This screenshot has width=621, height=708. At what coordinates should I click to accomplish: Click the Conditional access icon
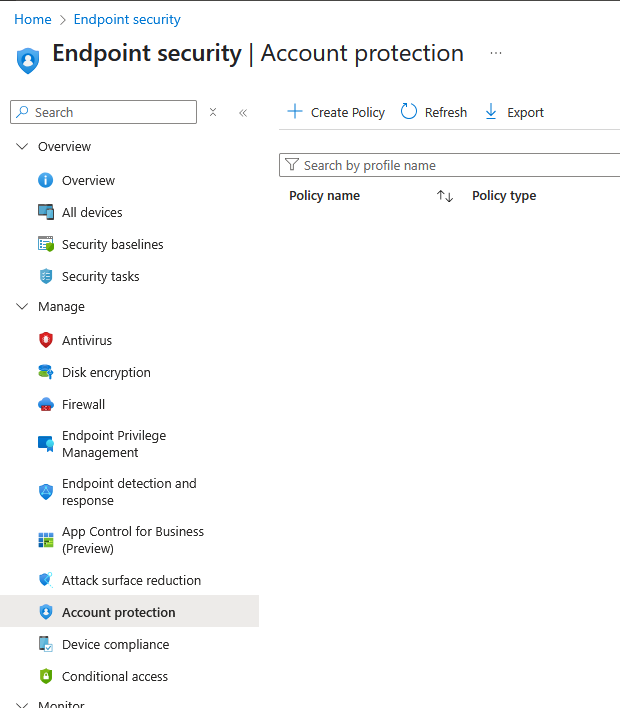pyautogui.click(x=45, y=677)
